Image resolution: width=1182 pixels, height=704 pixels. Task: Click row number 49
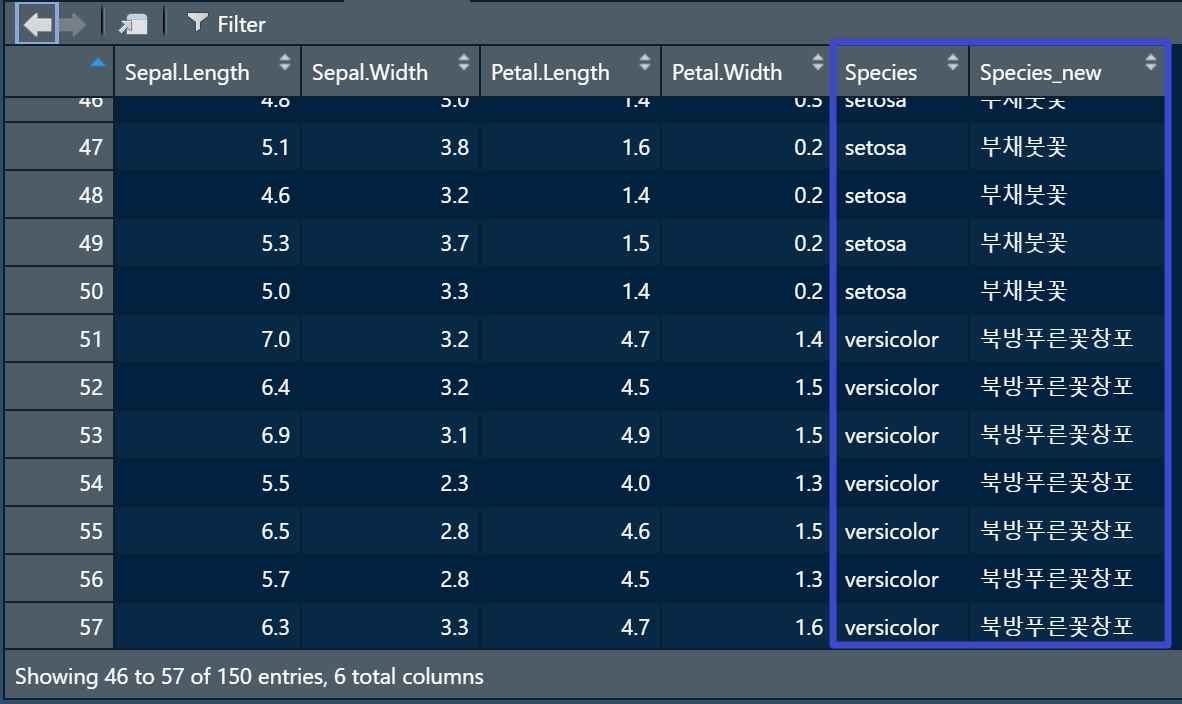59,243
